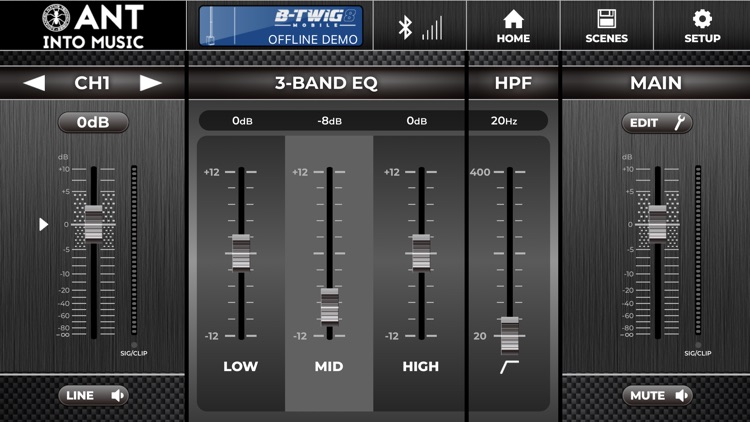Click the CH1 channel label

point(92,83)
